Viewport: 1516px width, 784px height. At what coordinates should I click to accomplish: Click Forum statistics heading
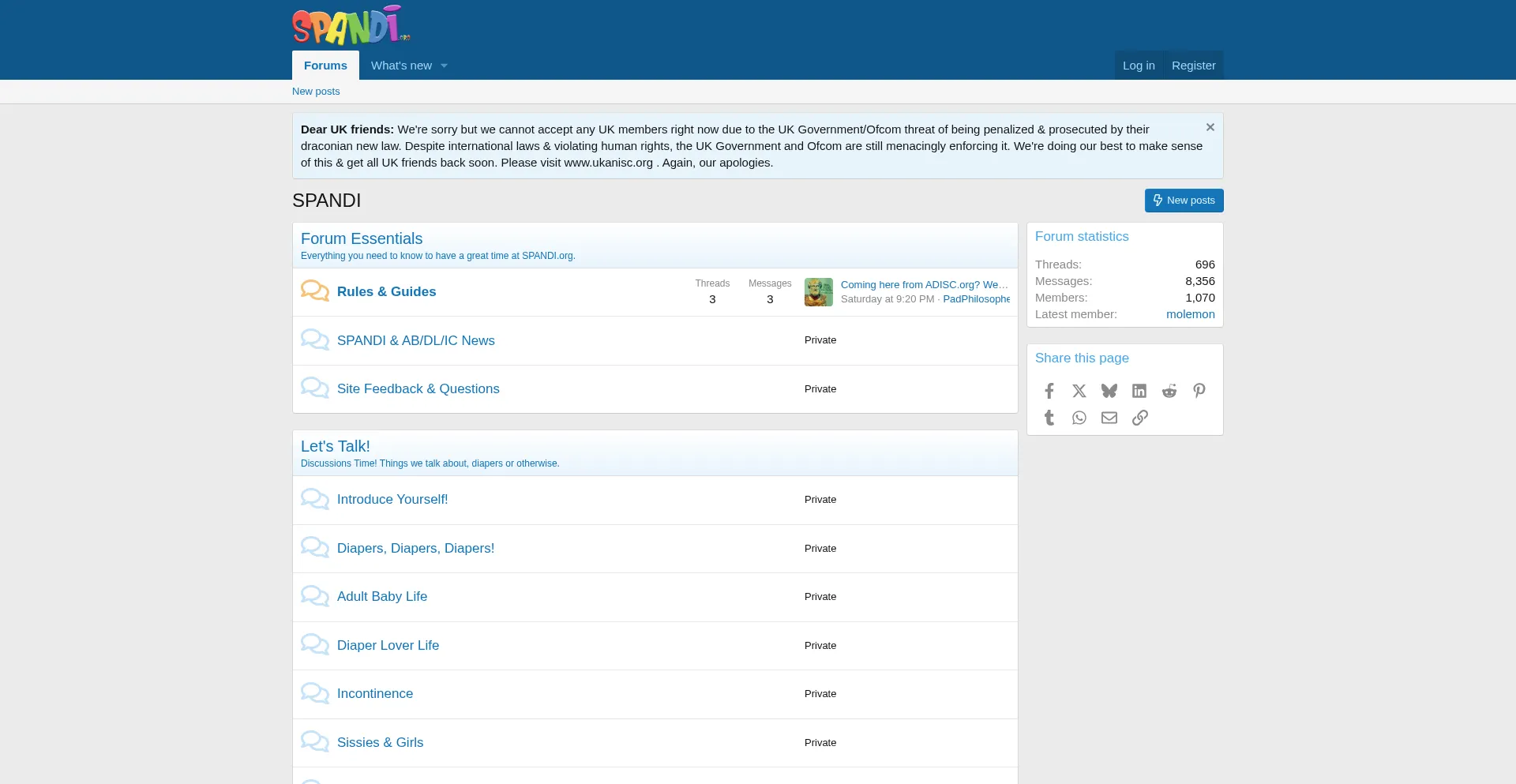point(1082,237)
